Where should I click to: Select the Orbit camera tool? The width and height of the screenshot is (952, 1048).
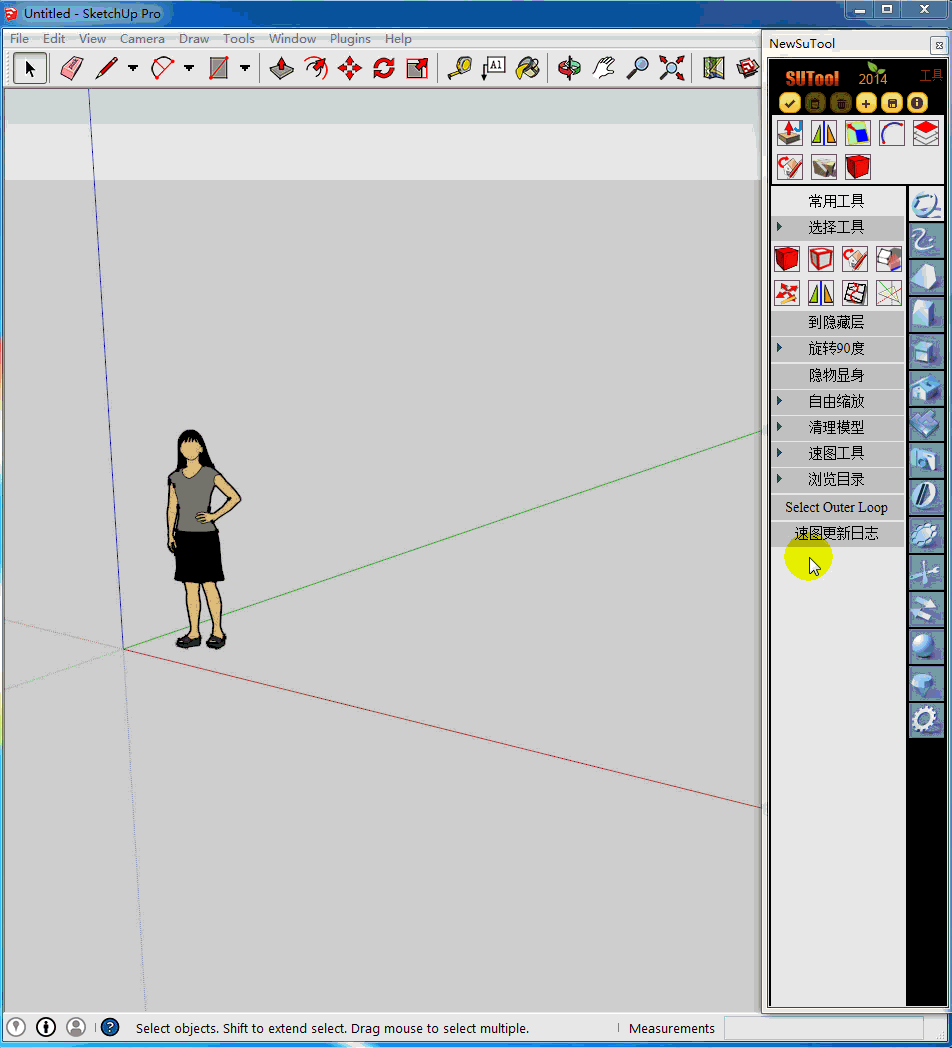tap(570, 68)
